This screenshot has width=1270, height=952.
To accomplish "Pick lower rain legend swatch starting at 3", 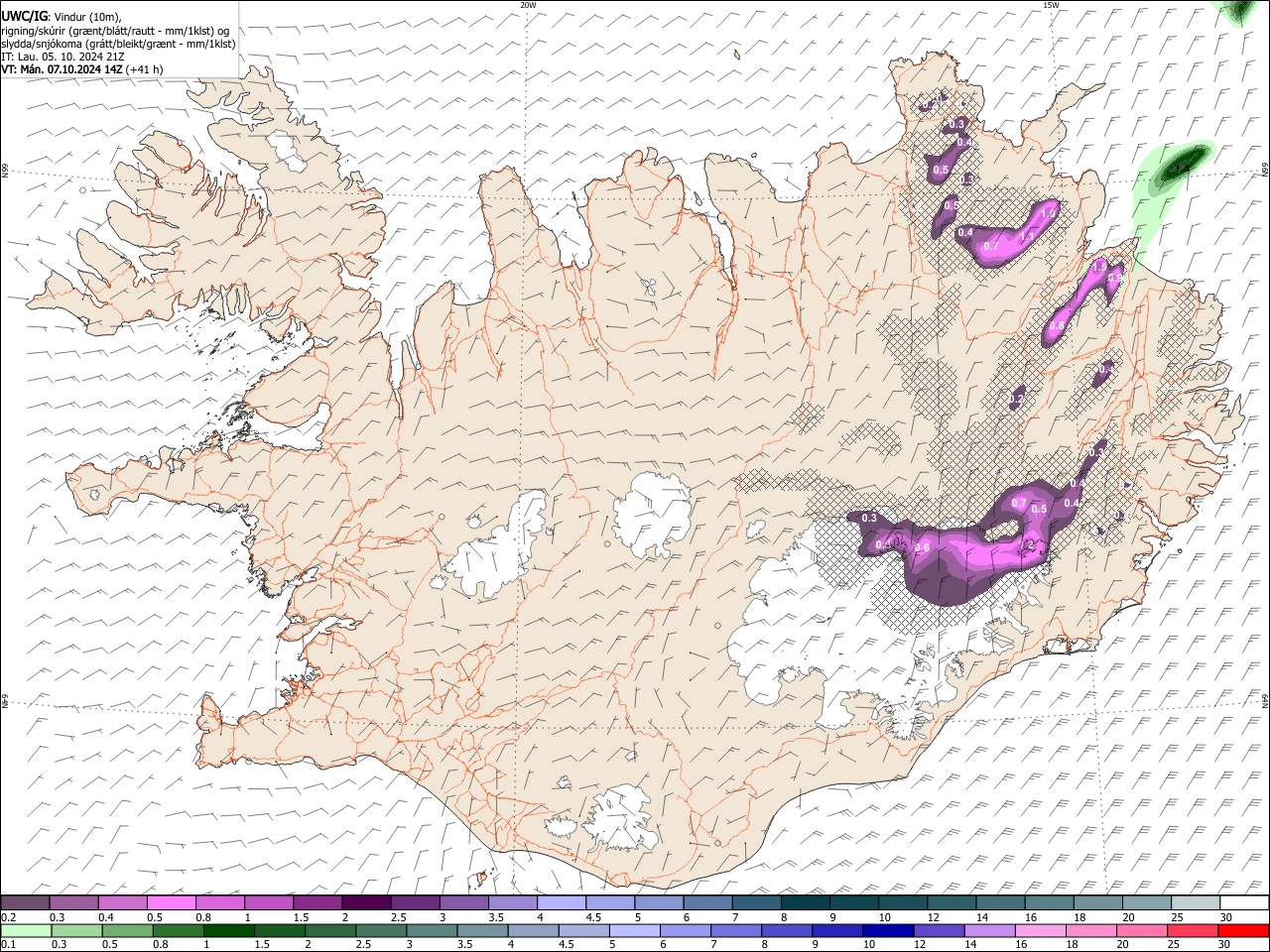I will [x=432, y=930].
